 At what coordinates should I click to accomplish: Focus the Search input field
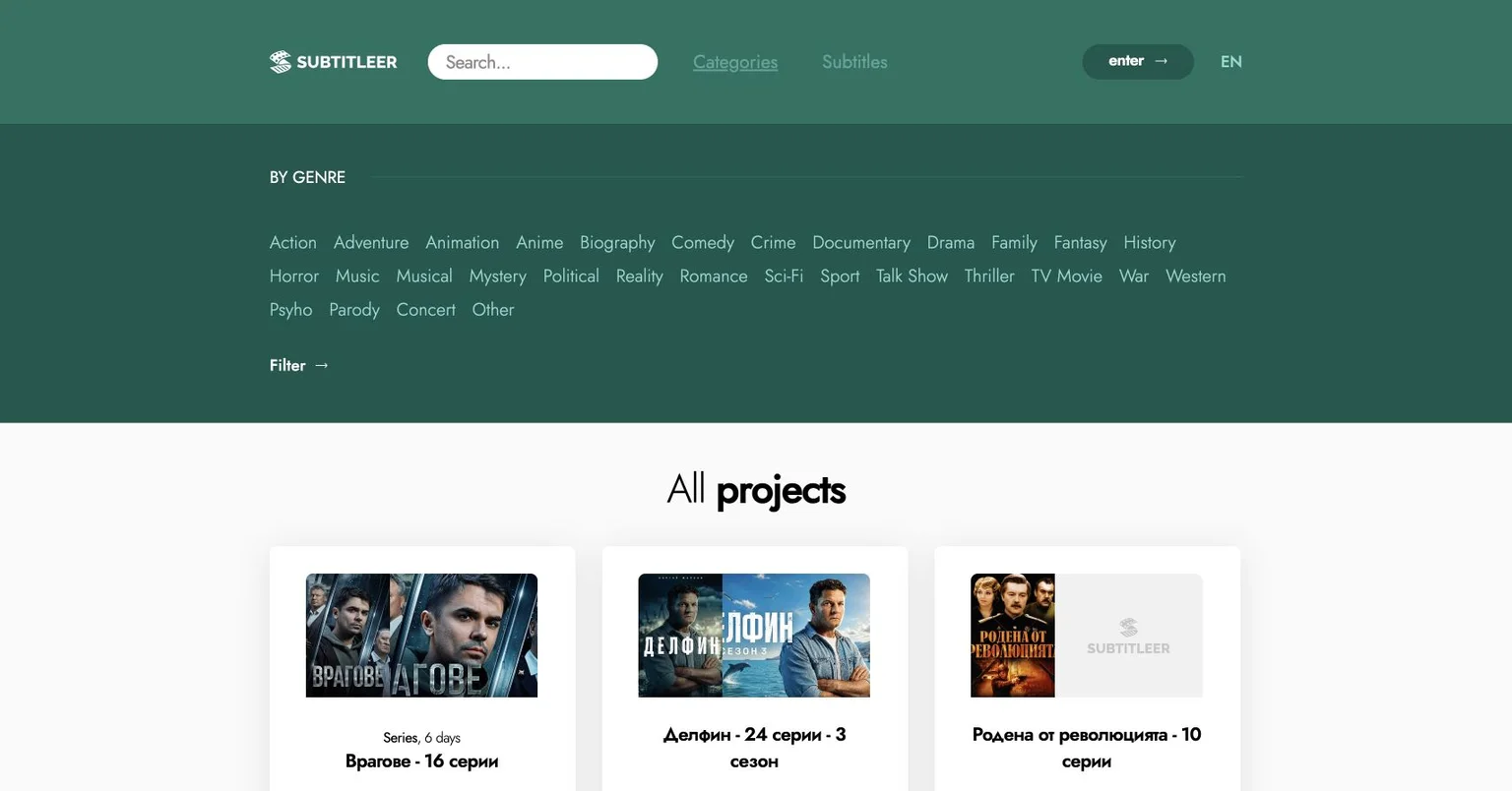542,62
